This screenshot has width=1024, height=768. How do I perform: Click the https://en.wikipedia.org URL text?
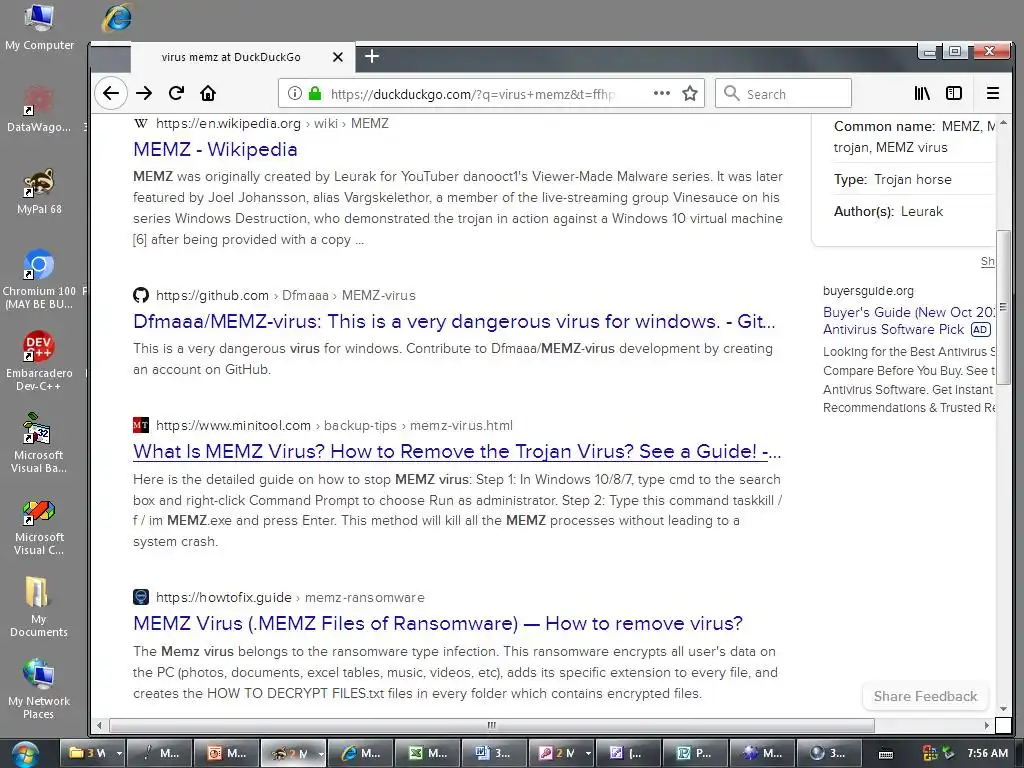coord(228,123)
